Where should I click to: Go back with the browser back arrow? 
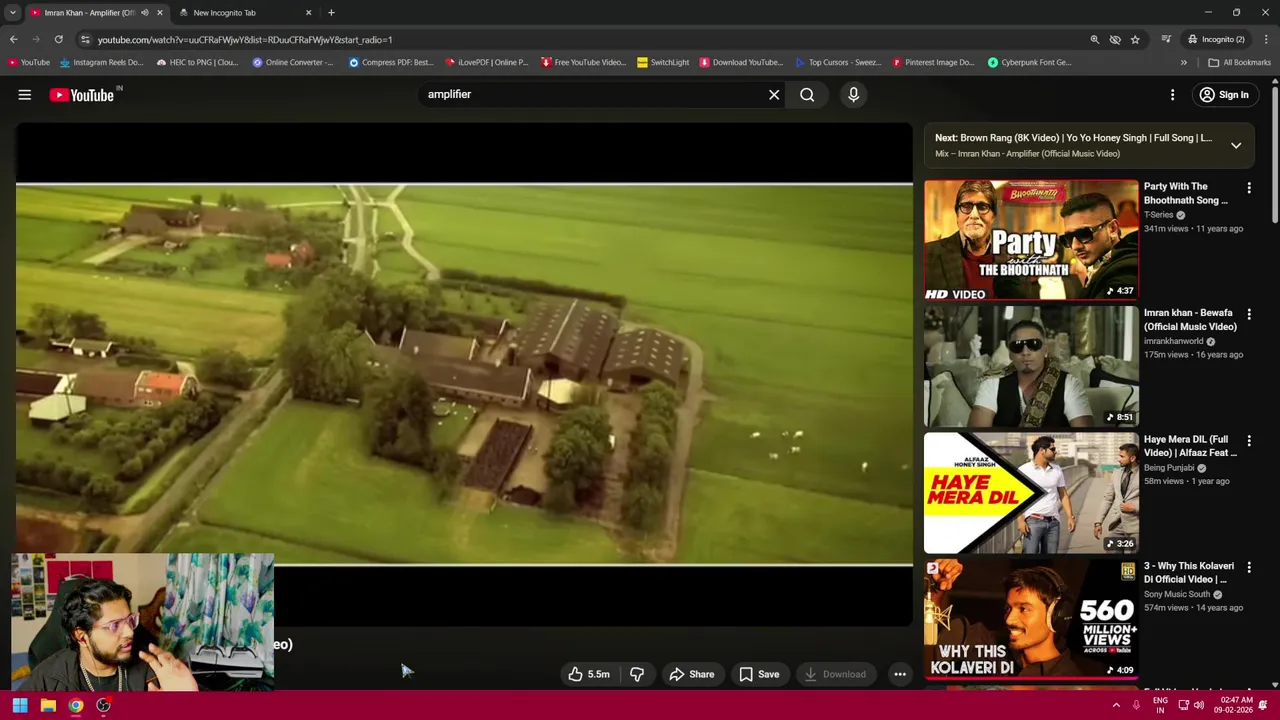pos(13,40)
